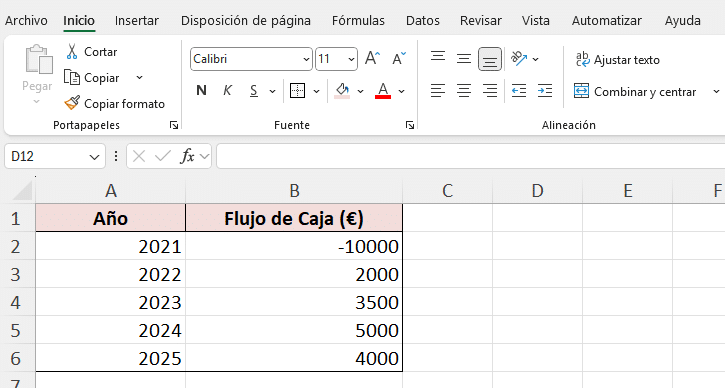Increase font size with the larger A

coord(372,59)
